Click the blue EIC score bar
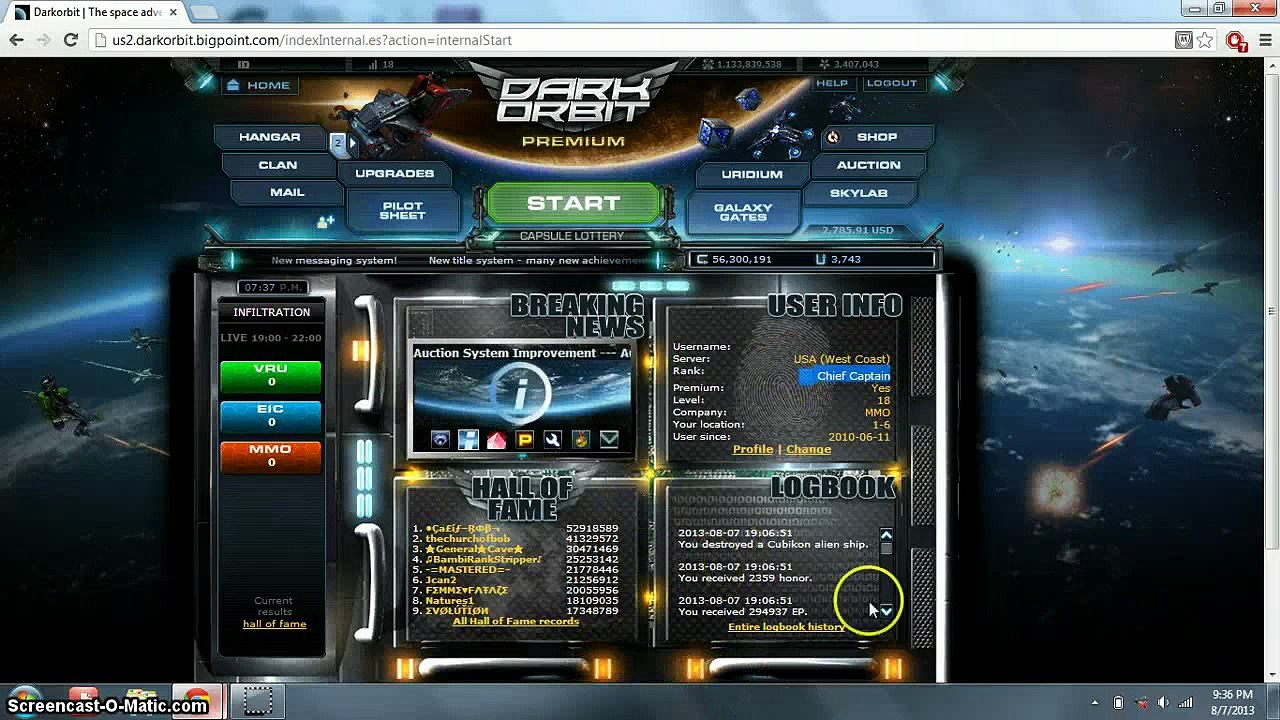 click(x=271, y=415)
